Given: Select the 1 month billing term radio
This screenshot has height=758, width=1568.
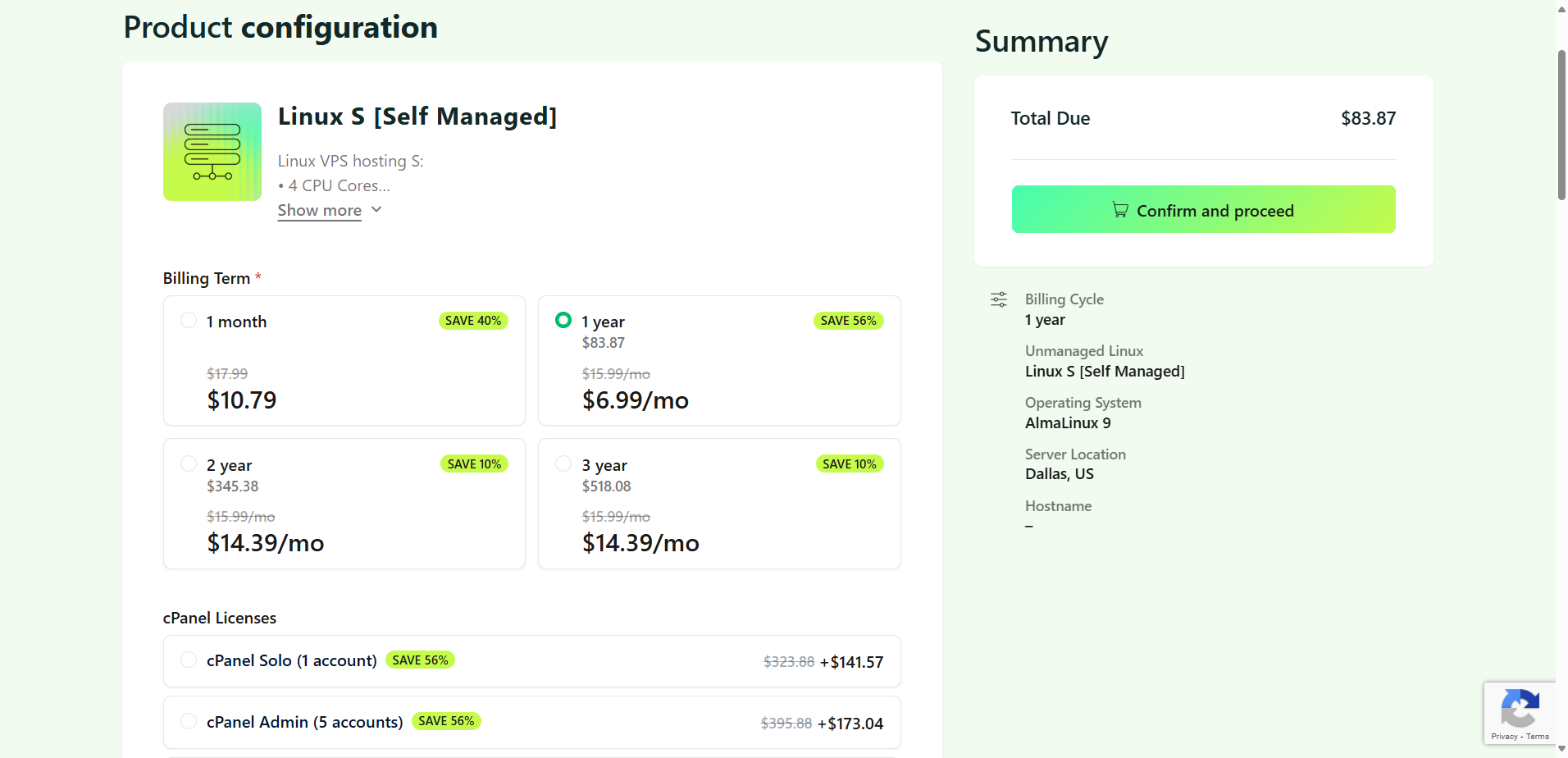Looking at the screenshot, I should (x=189, y=320).
